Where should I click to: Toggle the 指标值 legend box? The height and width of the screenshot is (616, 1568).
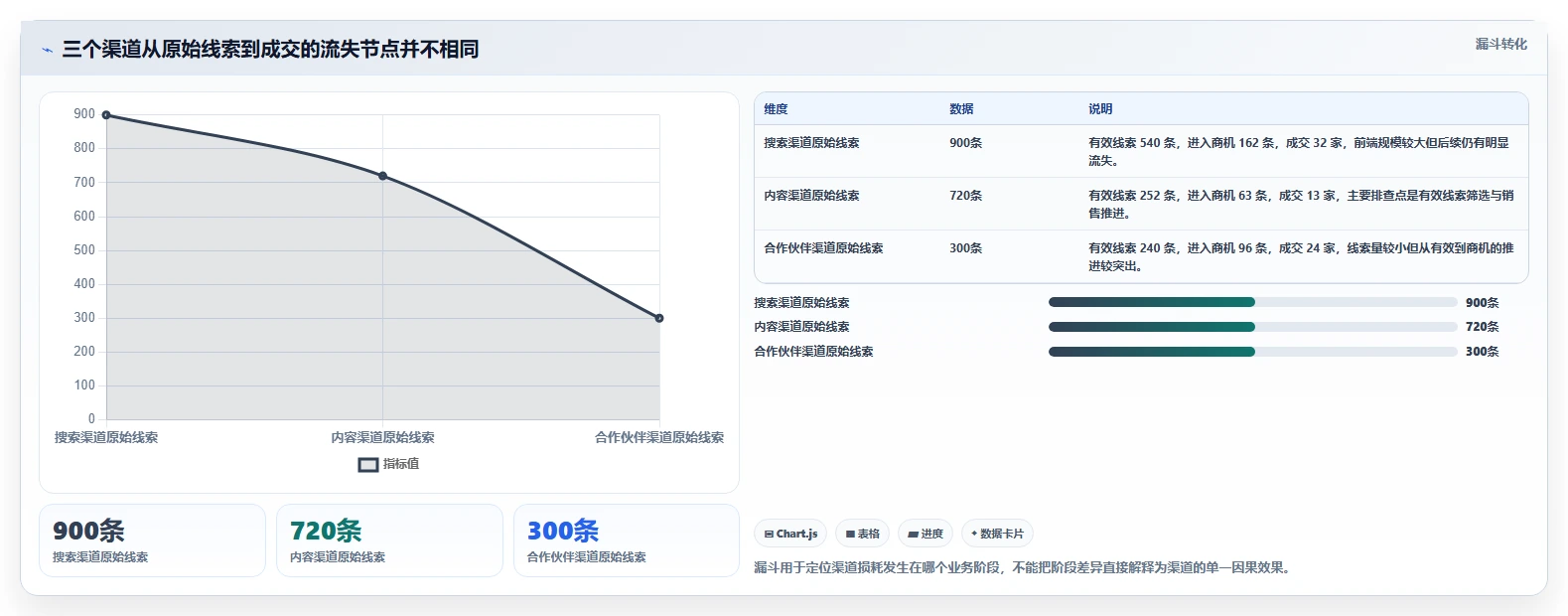point(368,464)
